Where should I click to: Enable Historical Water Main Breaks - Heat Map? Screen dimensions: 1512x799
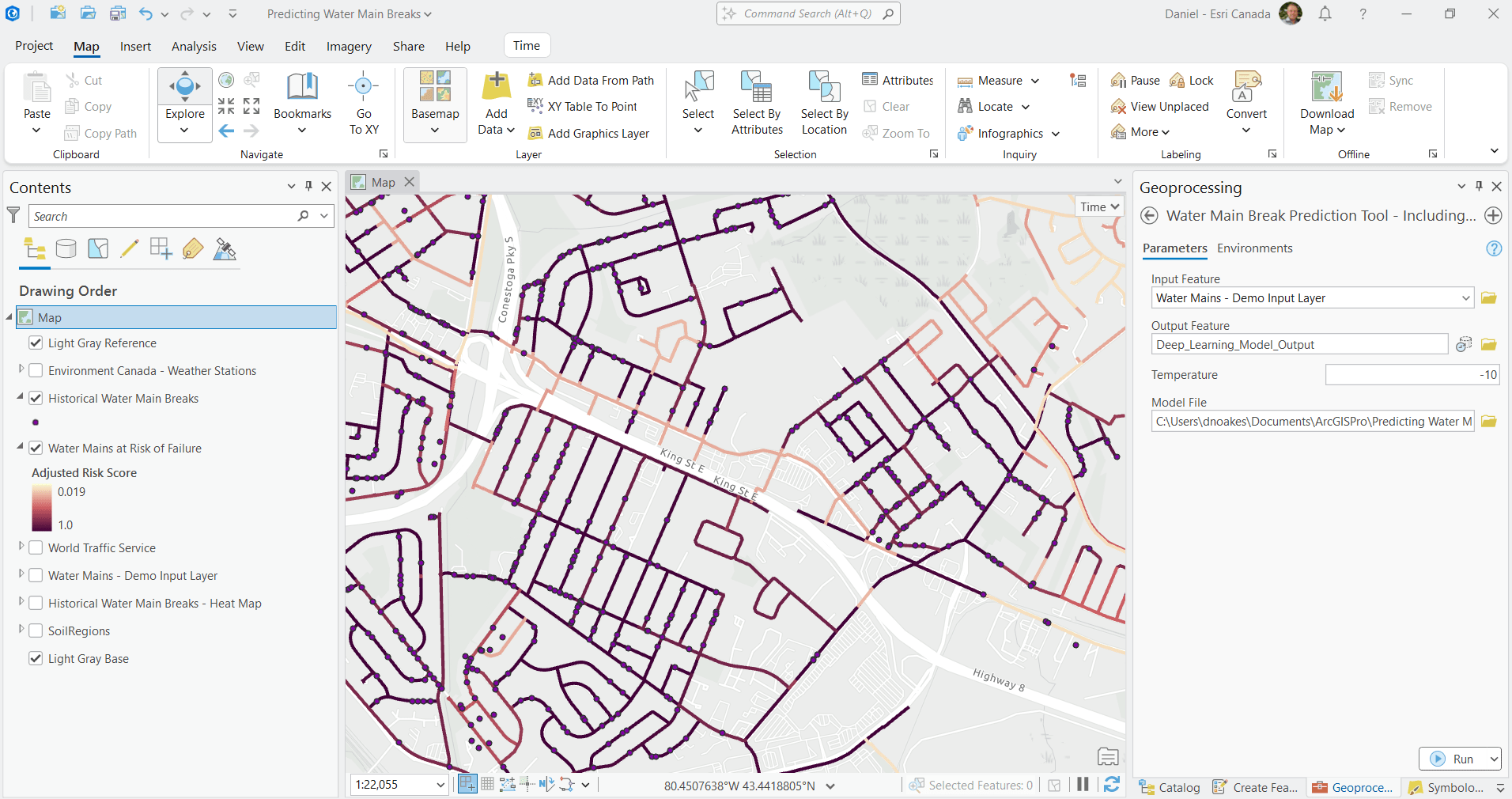tap(36, 603)
